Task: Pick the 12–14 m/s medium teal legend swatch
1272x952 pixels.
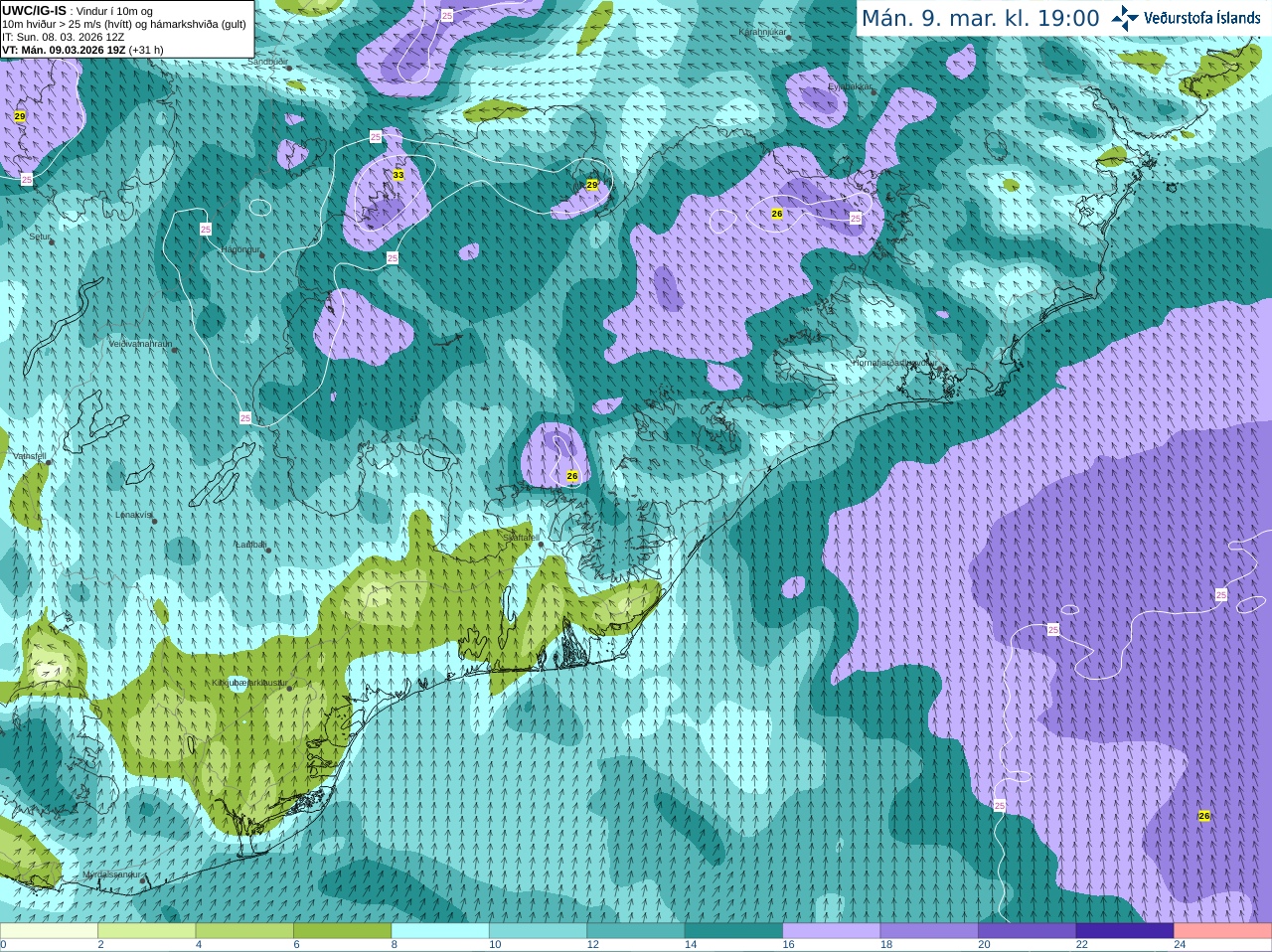Action: pos(636,931)
